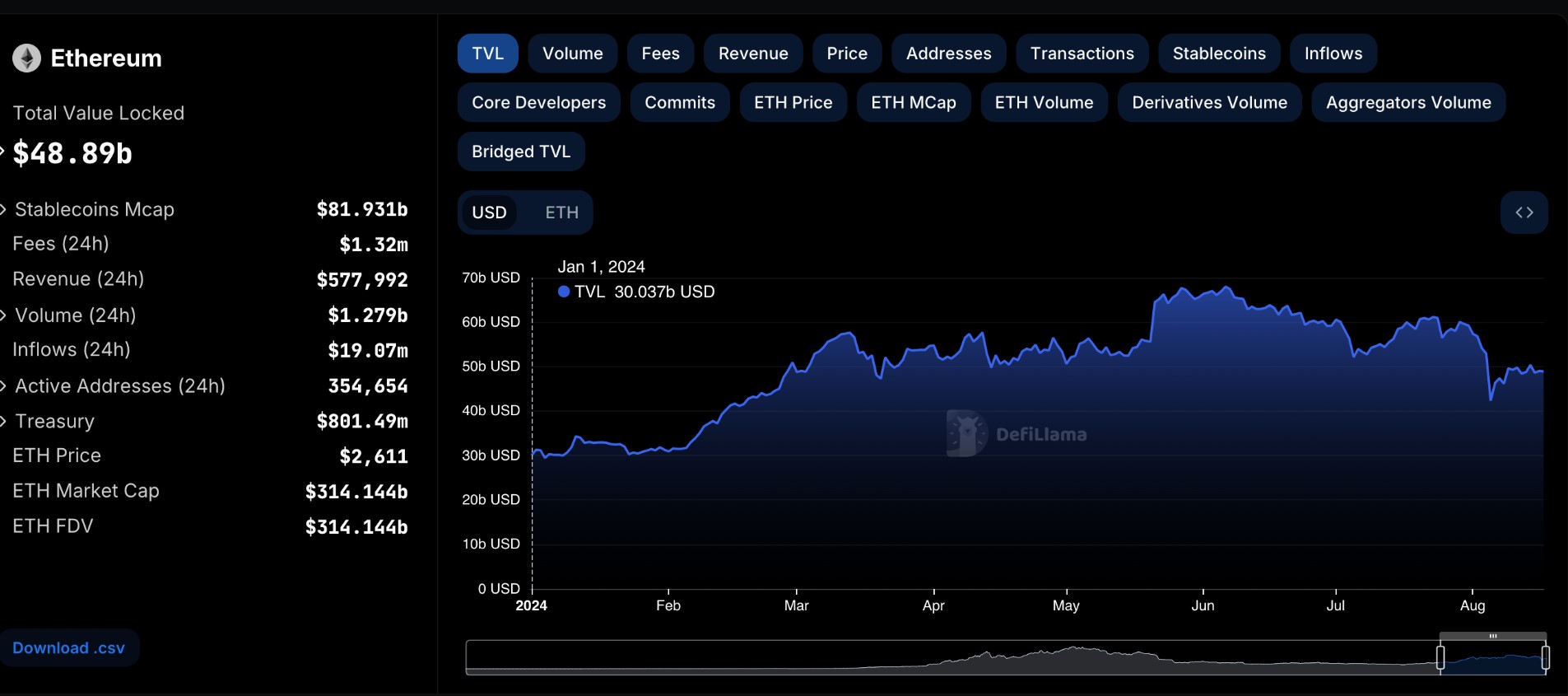Select USD denomination tab
Image resolution: width=1568 pixels, height=696 pixels.
[x=489, y=213]
